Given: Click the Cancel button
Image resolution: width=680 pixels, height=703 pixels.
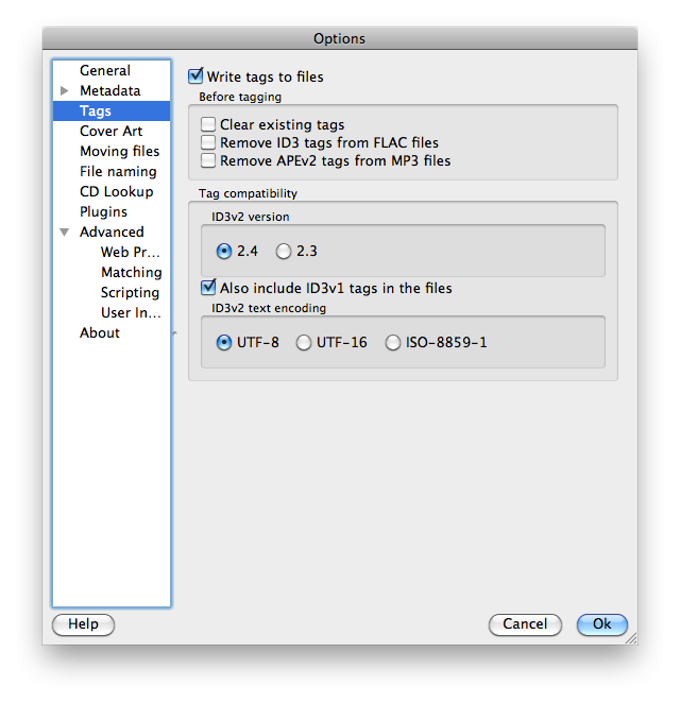Looking at the screenshot, I should pos(525,625).
